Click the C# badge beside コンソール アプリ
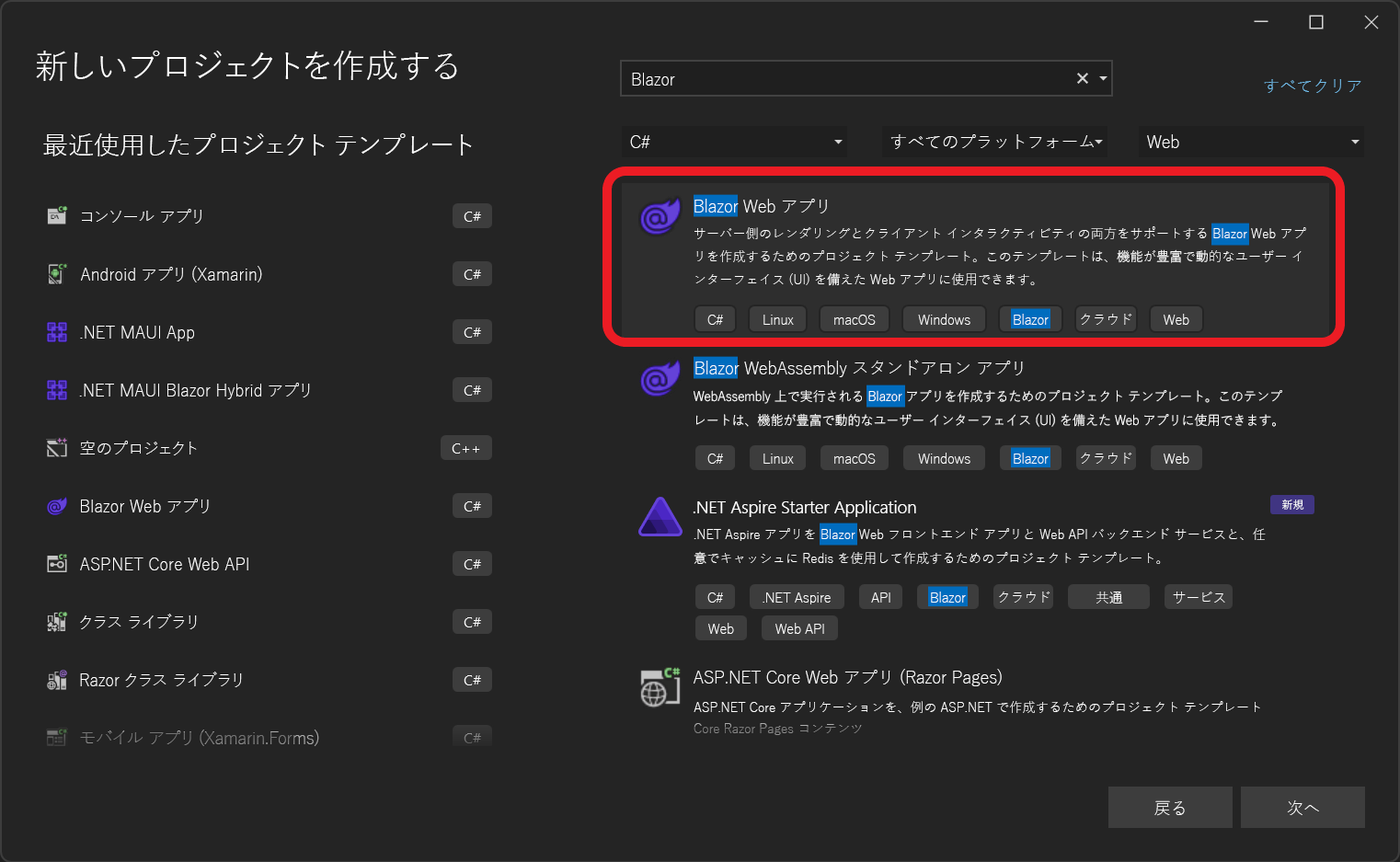The image size is (1400, 862). click(x=472, y=216)
